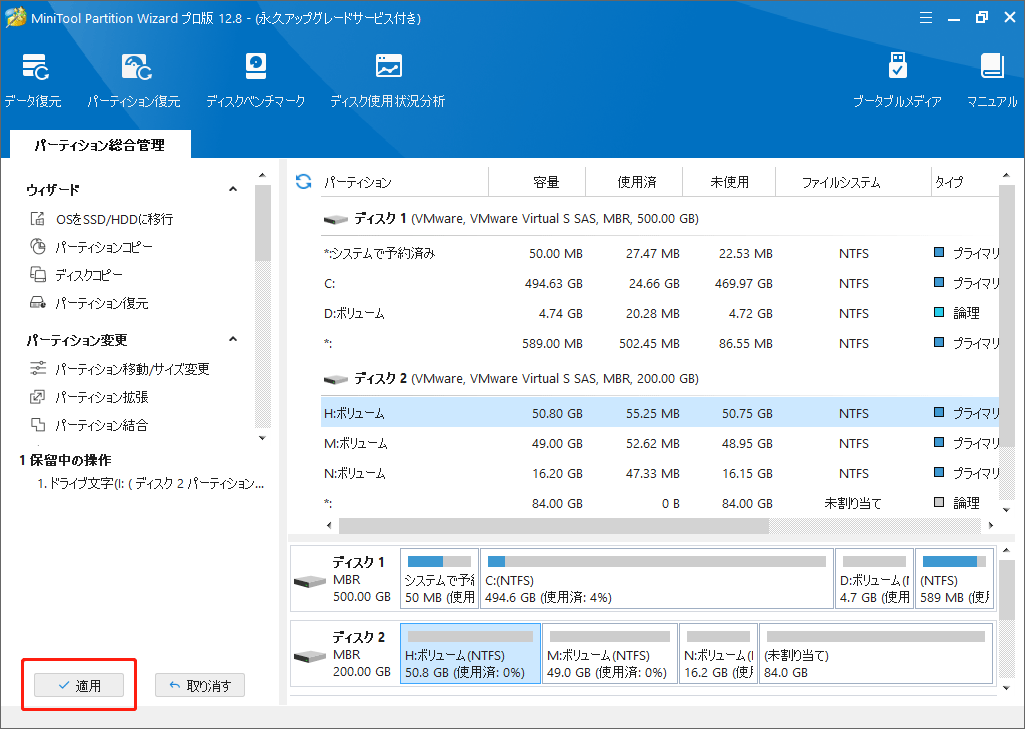
Task: Click horizontal scrollbar of partition list
Action: tap(554, 525)
